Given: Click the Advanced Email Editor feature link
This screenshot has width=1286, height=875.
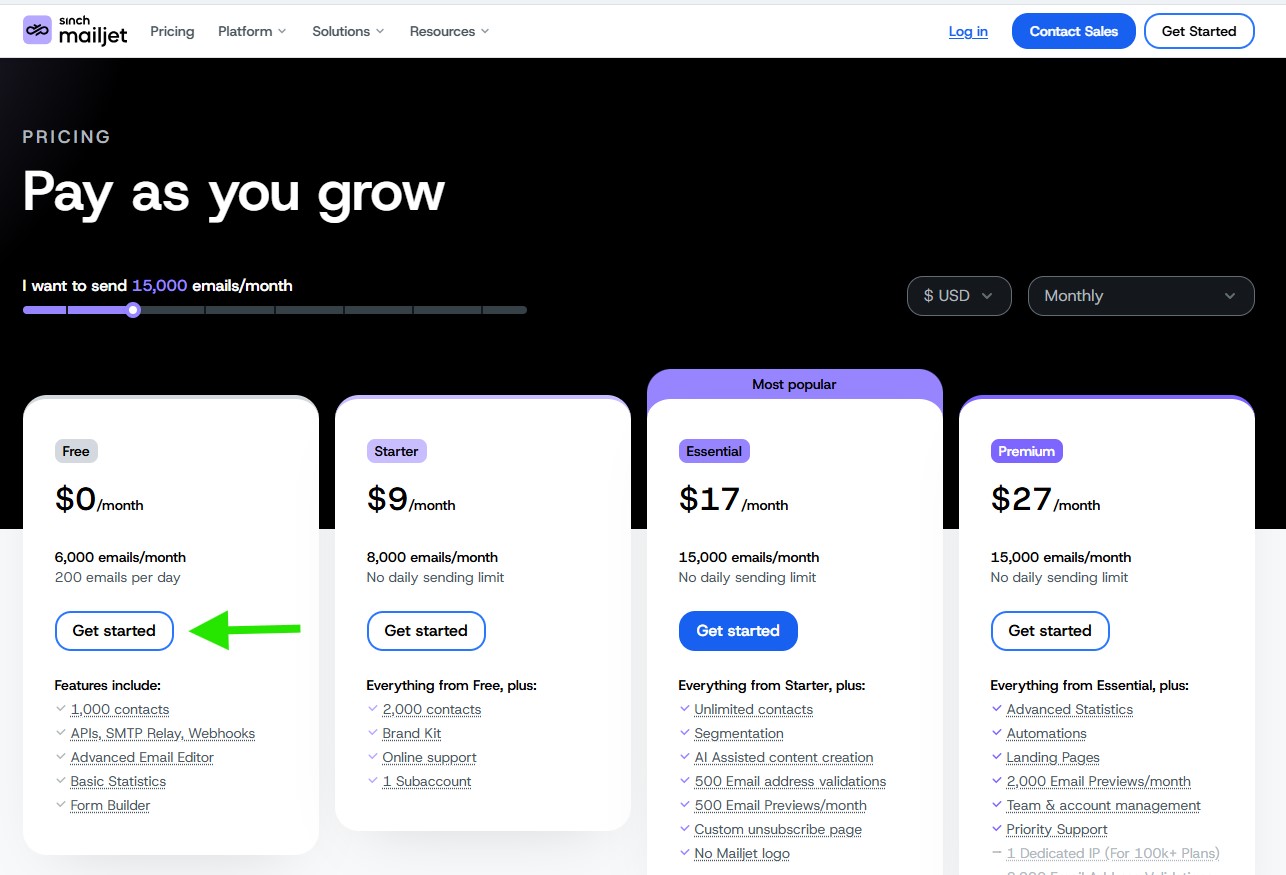Looking at the screenshot, I should coord(142,757).
